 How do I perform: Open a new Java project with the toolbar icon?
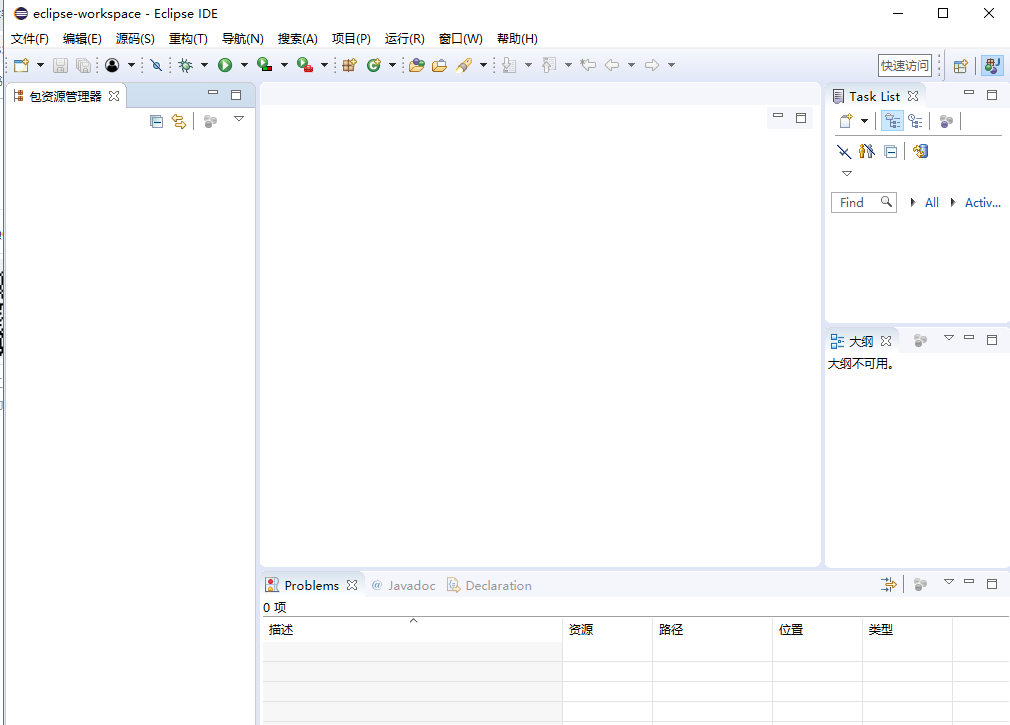click(x=349, y=64)
